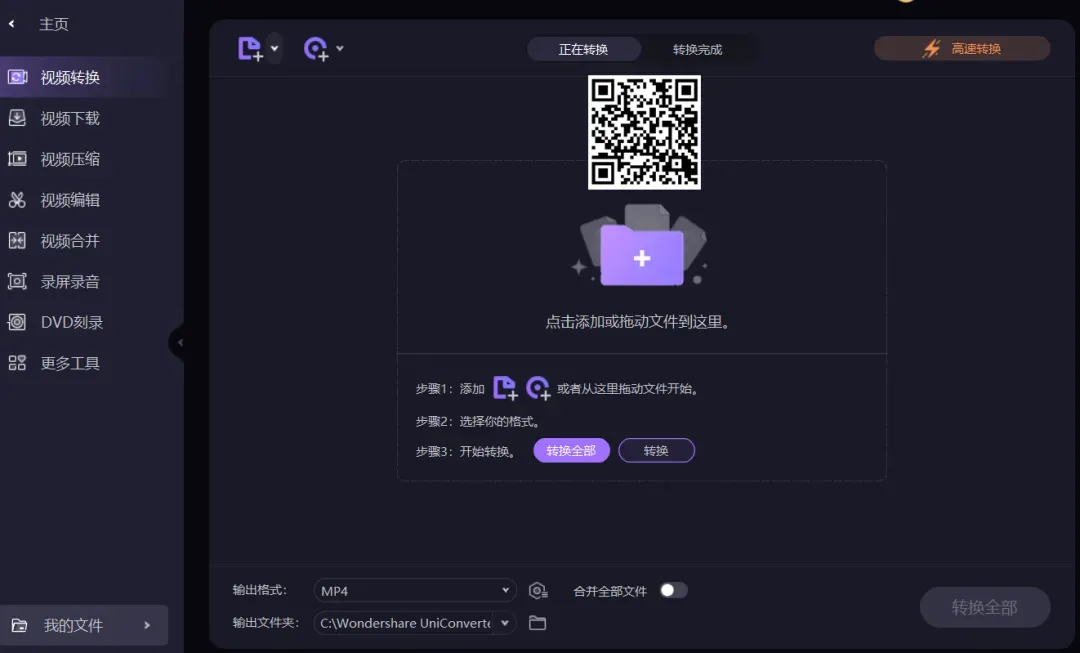This screenshot has width=1080, height=653.
Task: Open the 输出文件夹 dropdown arrow
Action: click(505, 623)
